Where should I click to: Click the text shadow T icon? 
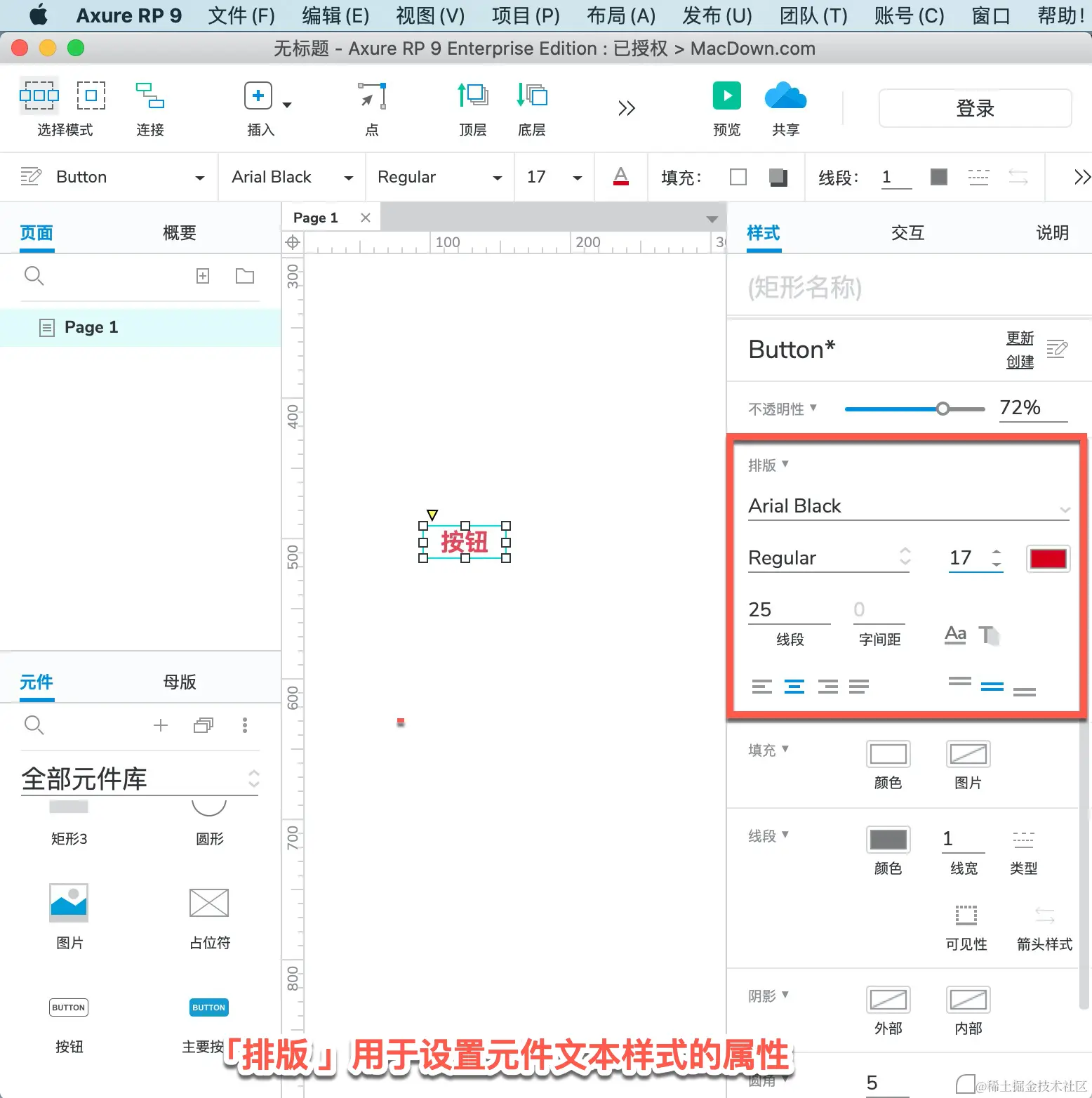990,635
